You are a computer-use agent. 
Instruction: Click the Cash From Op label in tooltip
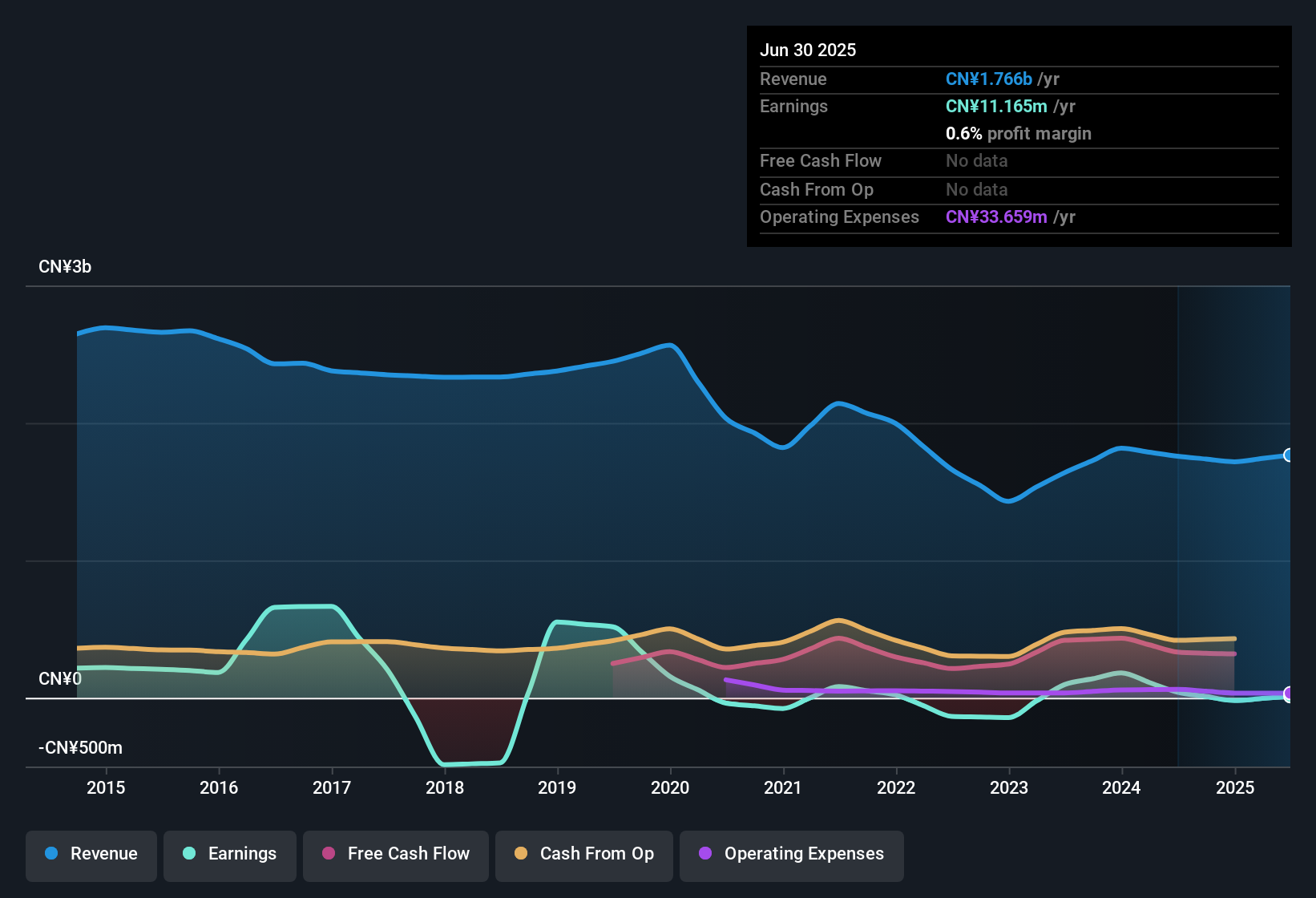point(817,189)
